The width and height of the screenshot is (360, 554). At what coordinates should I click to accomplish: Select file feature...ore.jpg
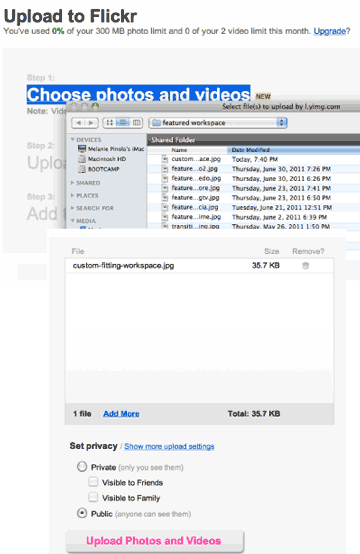point(195,188)
